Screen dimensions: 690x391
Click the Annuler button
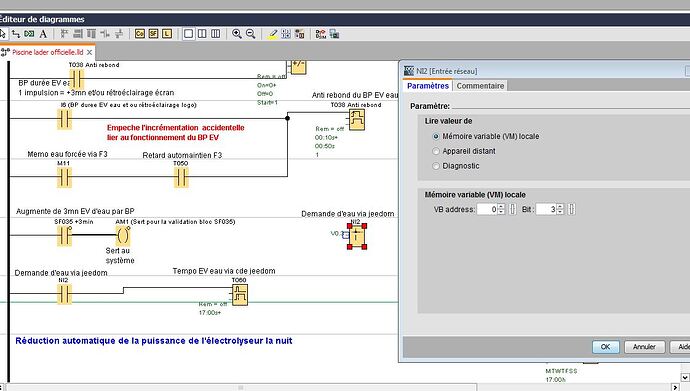[644, 347]
